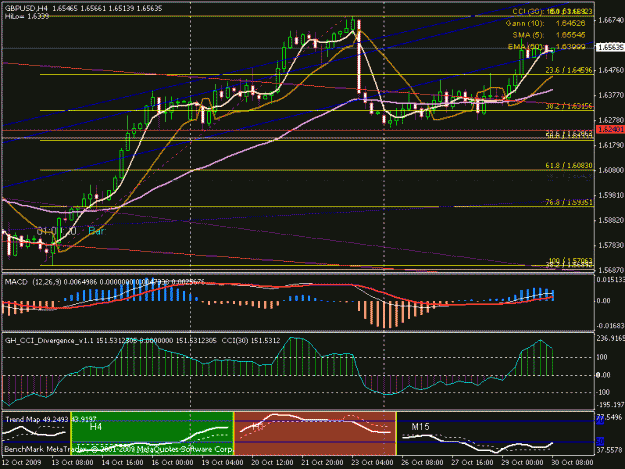The height and width of the screenshot is (469, 625).
Task: Click the -195.197 value on CCI scale
Action: point(610,405)
